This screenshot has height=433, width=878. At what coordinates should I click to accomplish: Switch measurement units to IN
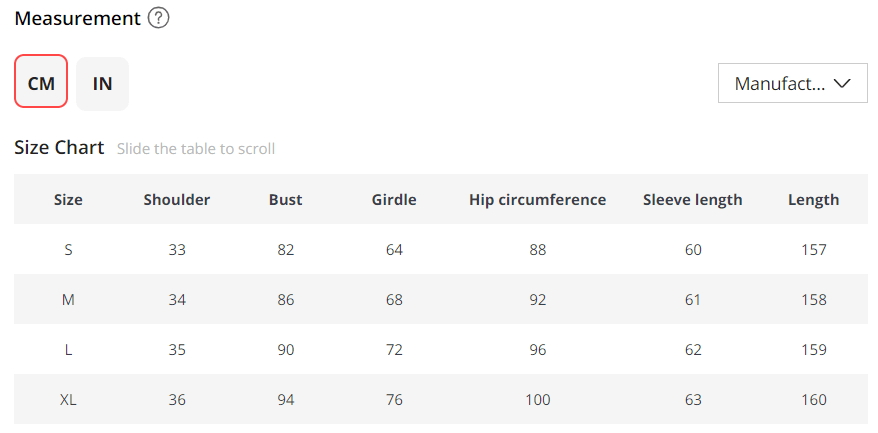[102, 83]
